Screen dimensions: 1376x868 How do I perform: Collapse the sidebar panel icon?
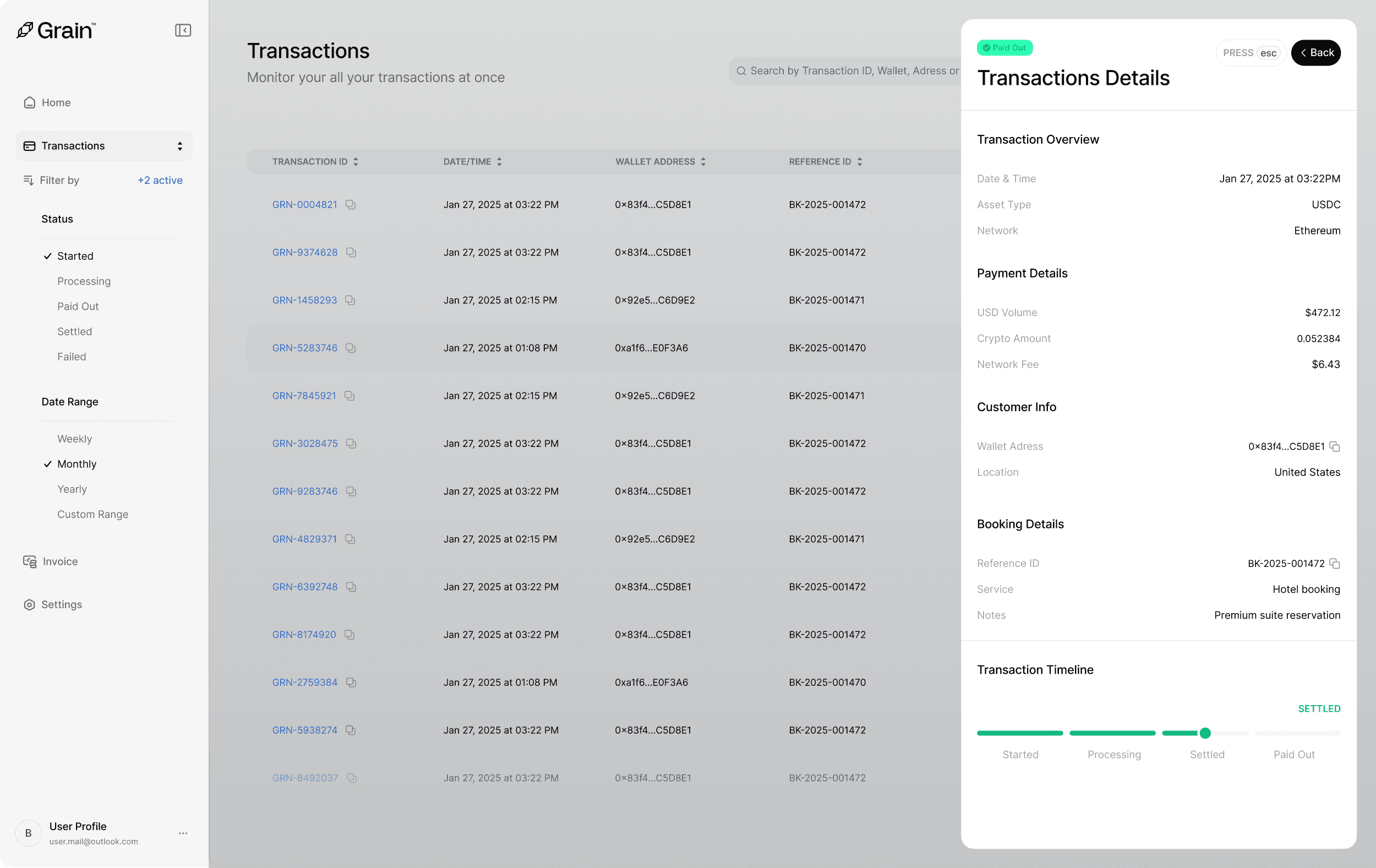coord(183,30)
